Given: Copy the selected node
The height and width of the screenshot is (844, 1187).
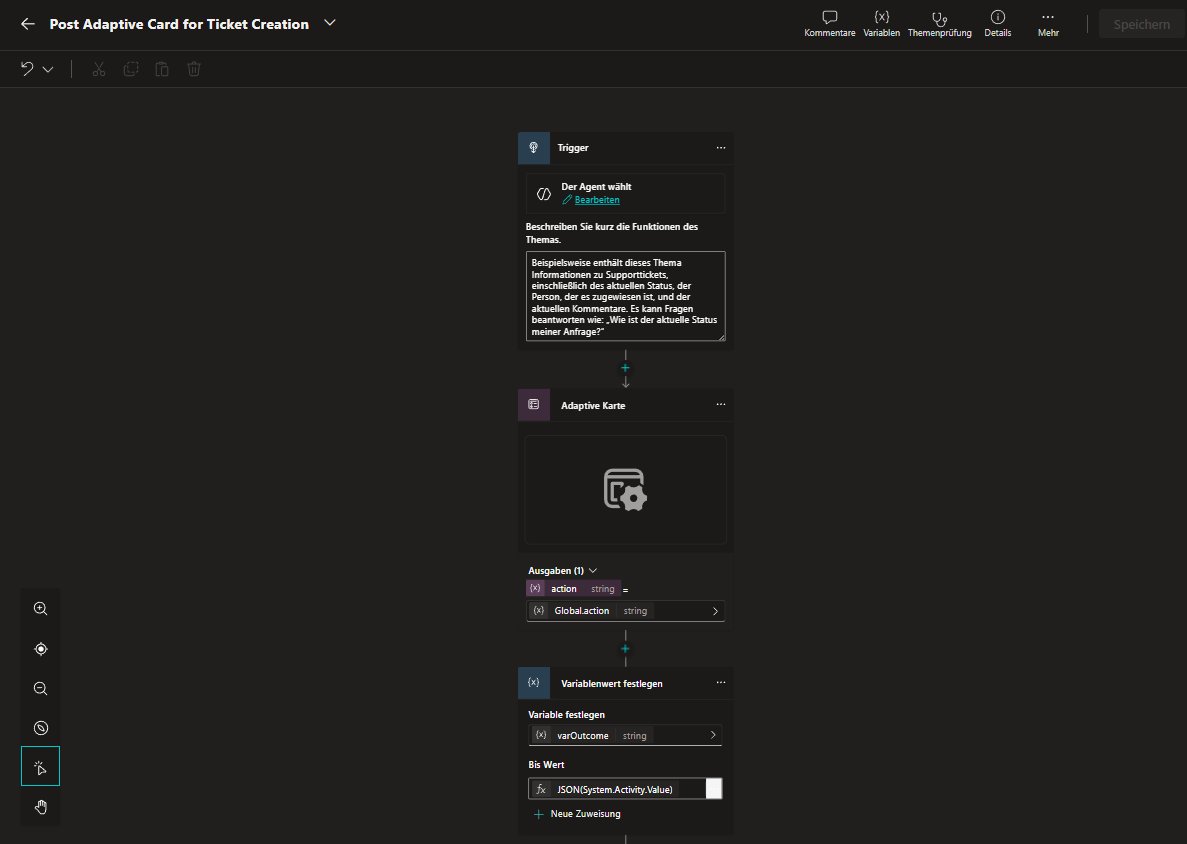Looking at the screenshot, I should click(130, 70).
